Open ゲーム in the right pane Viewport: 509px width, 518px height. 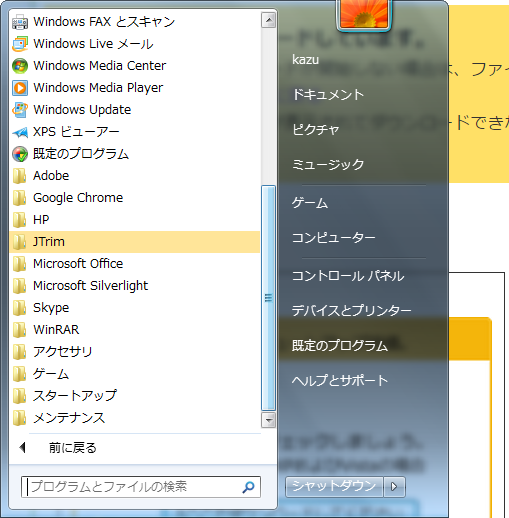(x=310, y=203)
